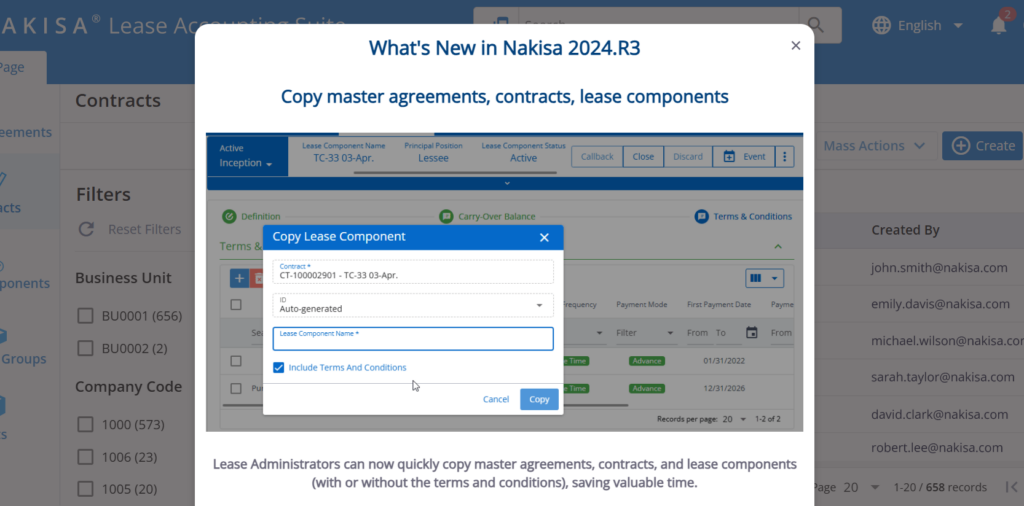Open the English language dropdown
This screenshot has height=506, width=1024.
click(917, 25)
